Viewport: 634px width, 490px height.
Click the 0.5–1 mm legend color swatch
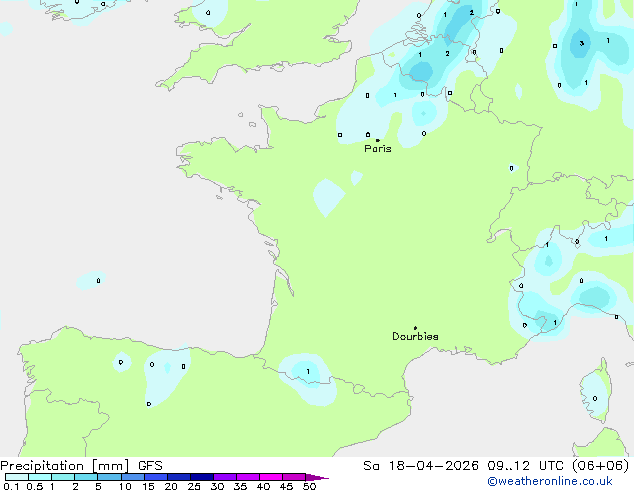coord(40,477)
